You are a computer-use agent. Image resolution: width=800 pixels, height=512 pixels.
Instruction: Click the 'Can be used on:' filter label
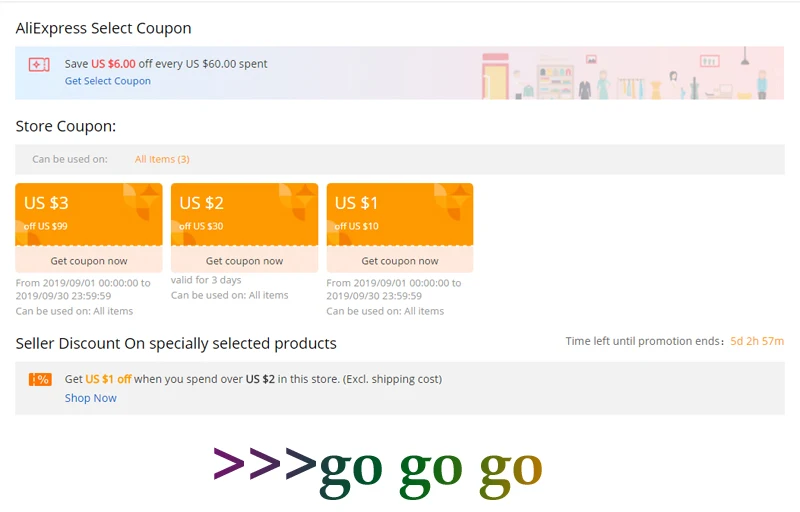tap(70, 159)
